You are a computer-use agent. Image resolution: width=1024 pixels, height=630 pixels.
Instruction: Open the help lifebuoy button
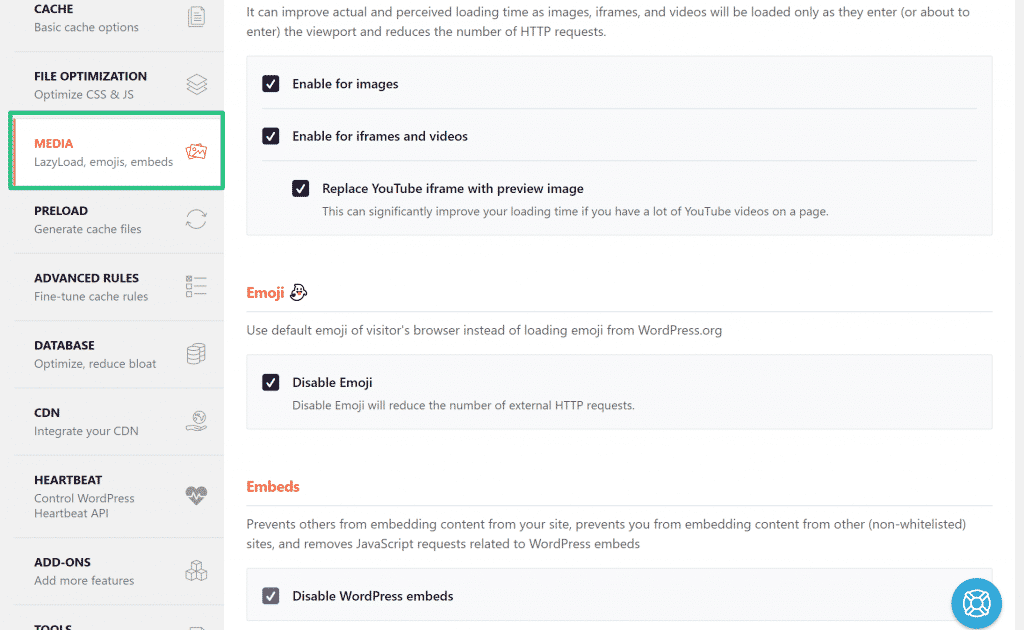point(976,603)
